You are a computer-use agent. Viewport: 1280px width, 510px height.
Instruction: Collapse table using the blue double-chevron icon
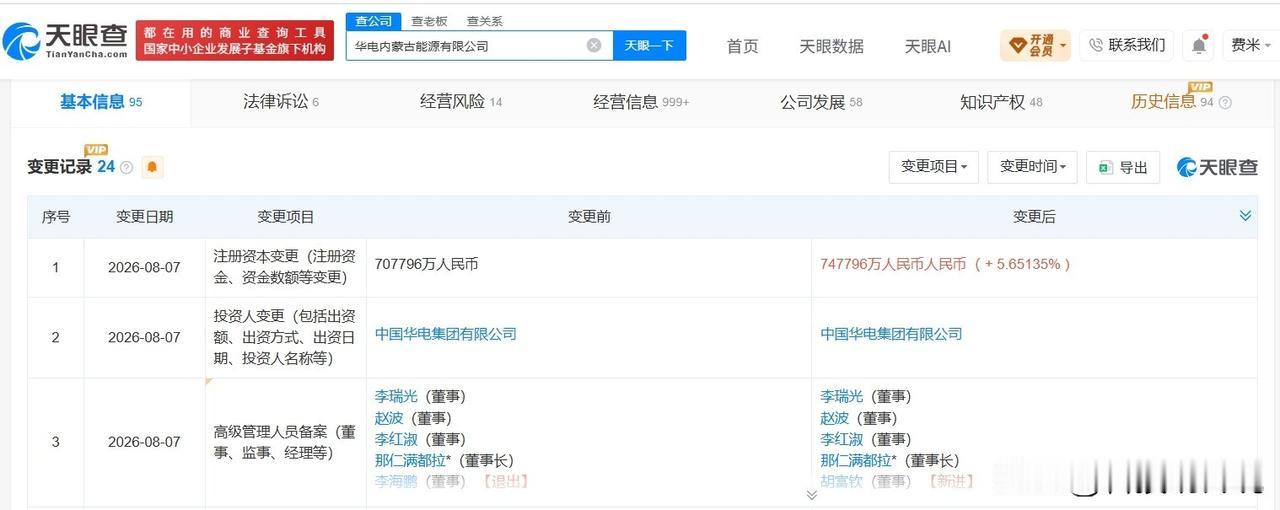1245,215
